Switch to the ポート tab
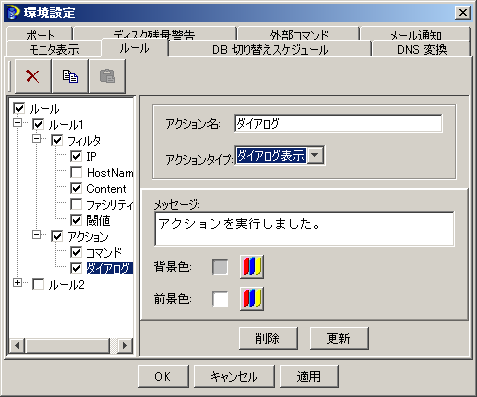 click(40, 34)
